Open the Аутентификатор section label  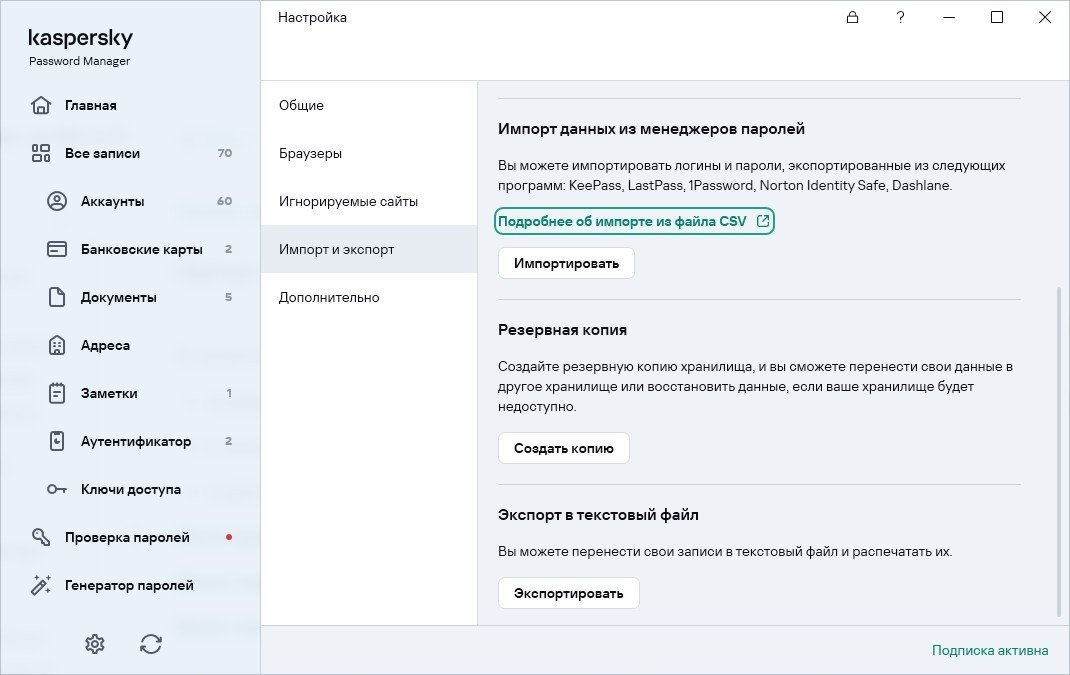[x=136, y=441]
